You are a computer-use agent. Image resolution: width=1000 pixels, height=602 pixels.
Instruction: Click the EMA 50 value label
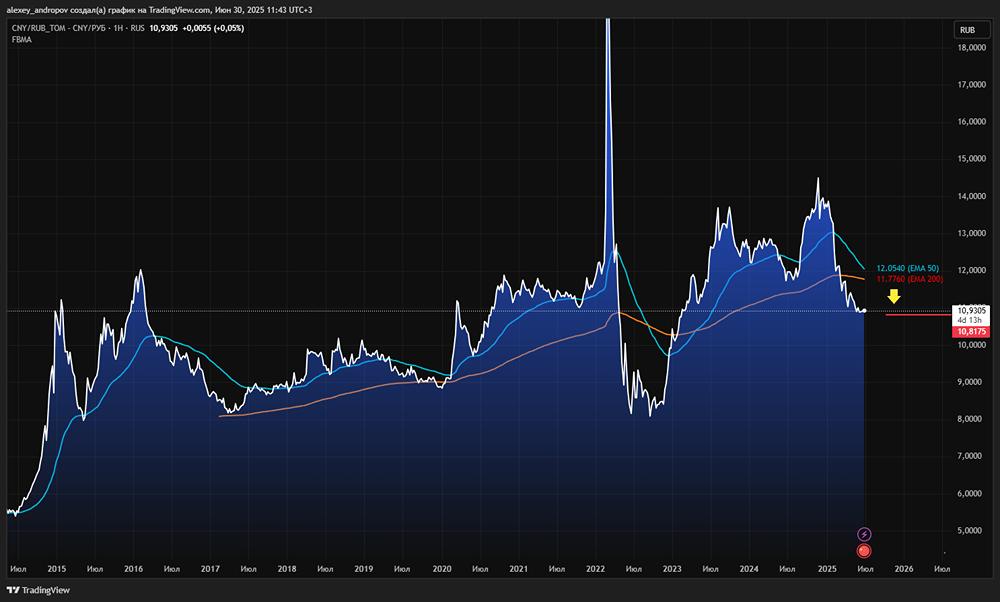point(905,269)
